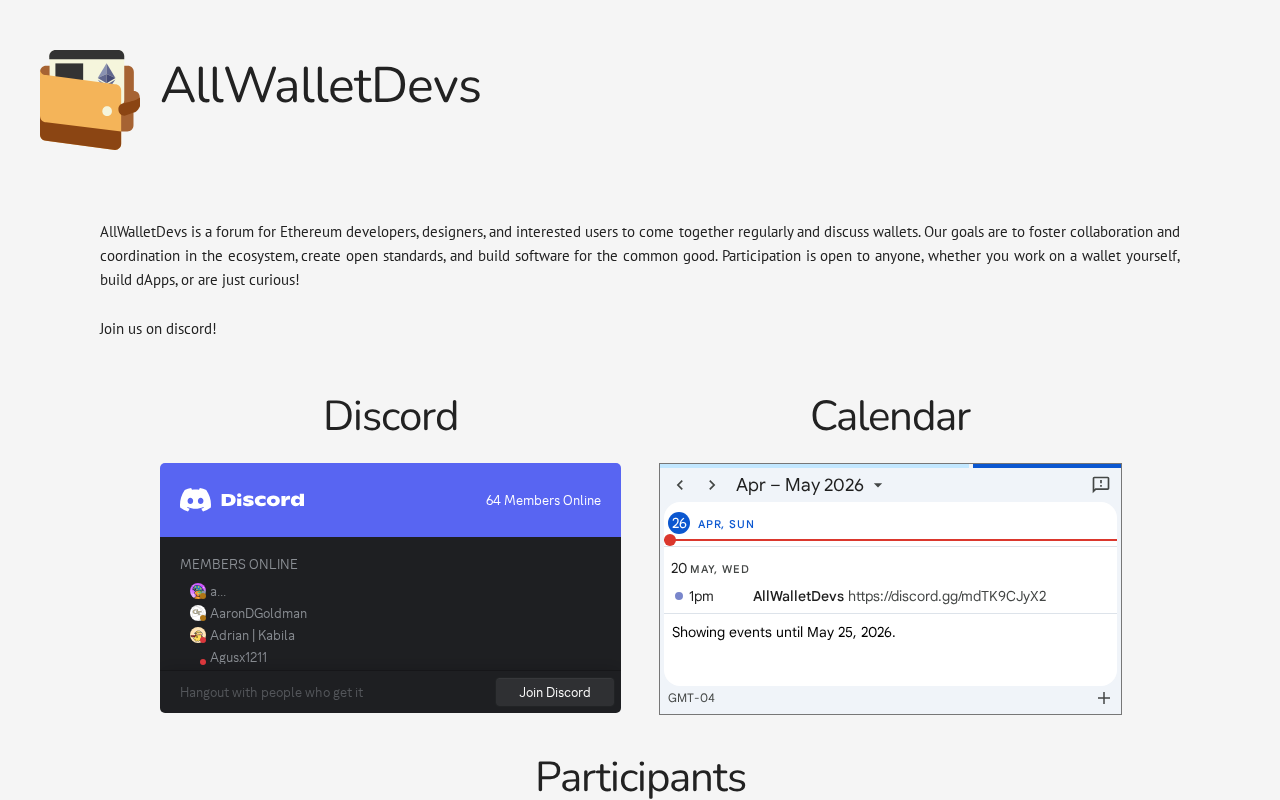Open the Apr – May 2026 date dropdown
The image size is (1280, 800).
click(810, 485)
